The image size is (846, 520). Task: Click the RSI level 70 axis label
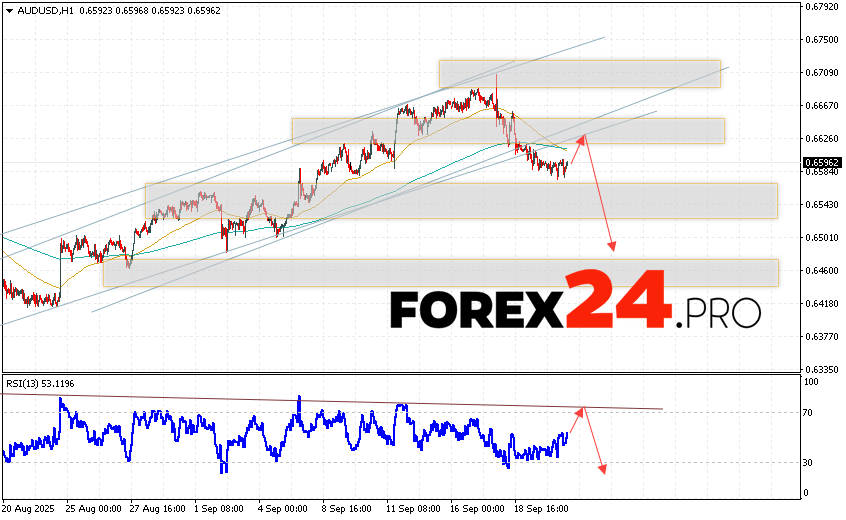pos(809,413)
